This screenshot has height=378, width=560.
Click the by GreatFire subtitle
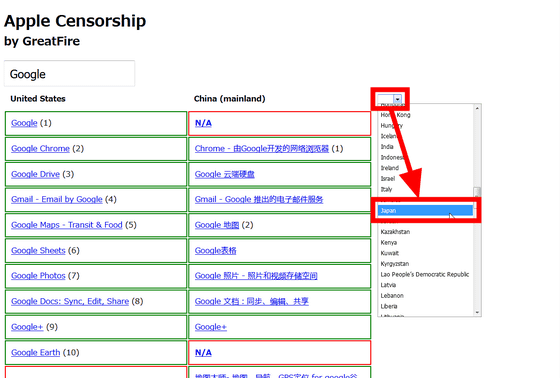pyautogui.click(x=42, y=41)
